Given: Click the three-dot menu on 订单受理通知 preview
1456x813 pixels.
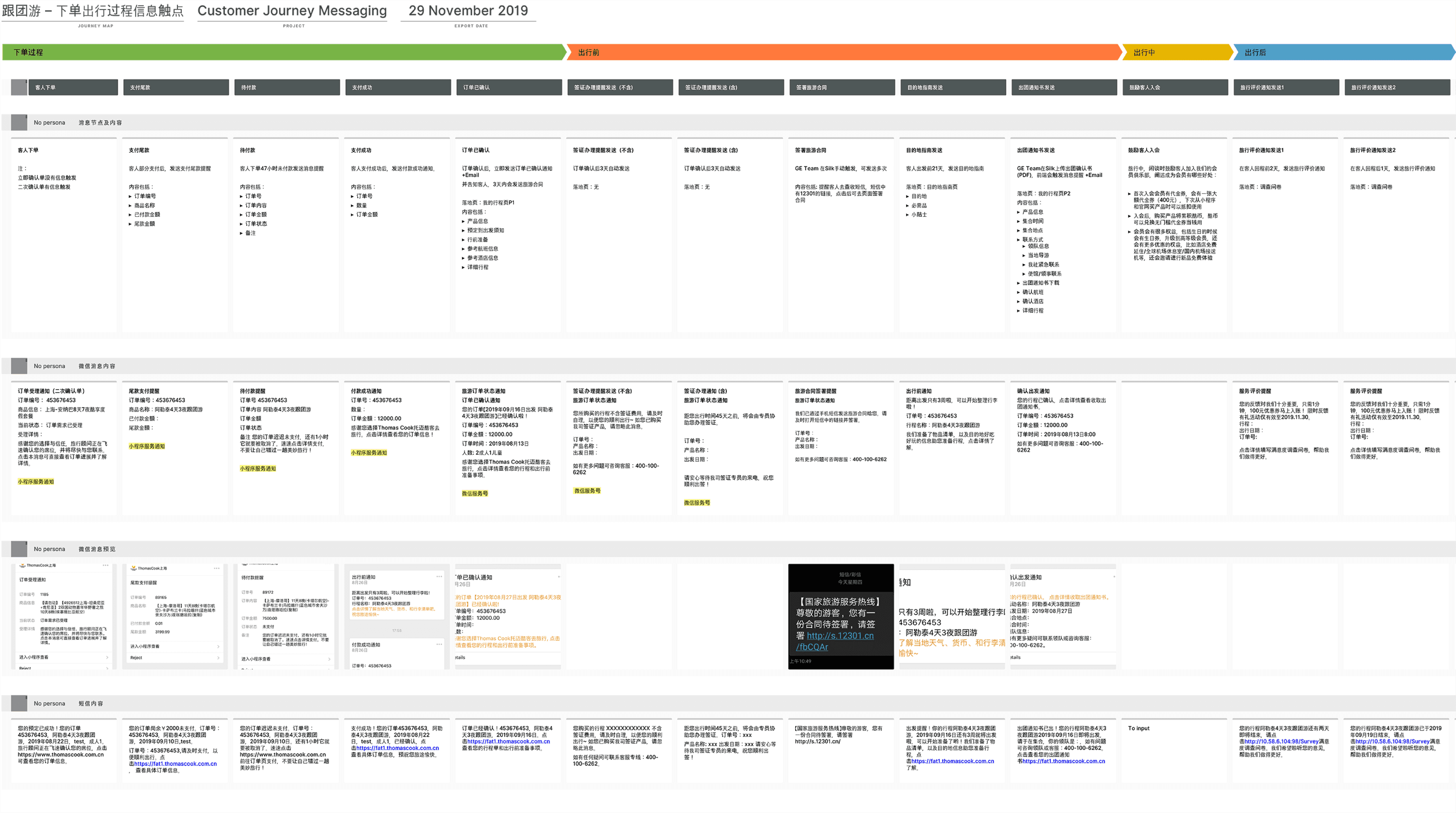Looking at the screenshot, I should tap(106, 565).
